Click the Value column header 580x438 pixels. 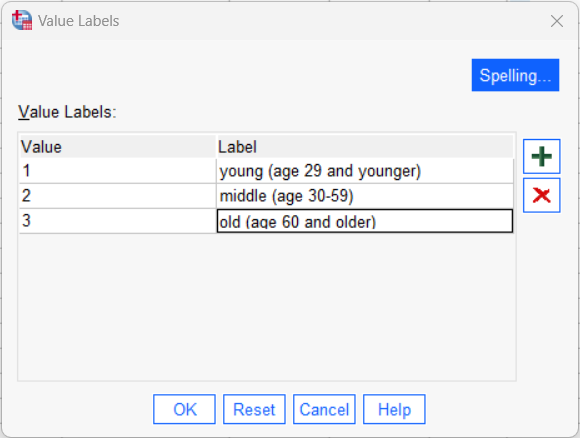click(118, 147)
